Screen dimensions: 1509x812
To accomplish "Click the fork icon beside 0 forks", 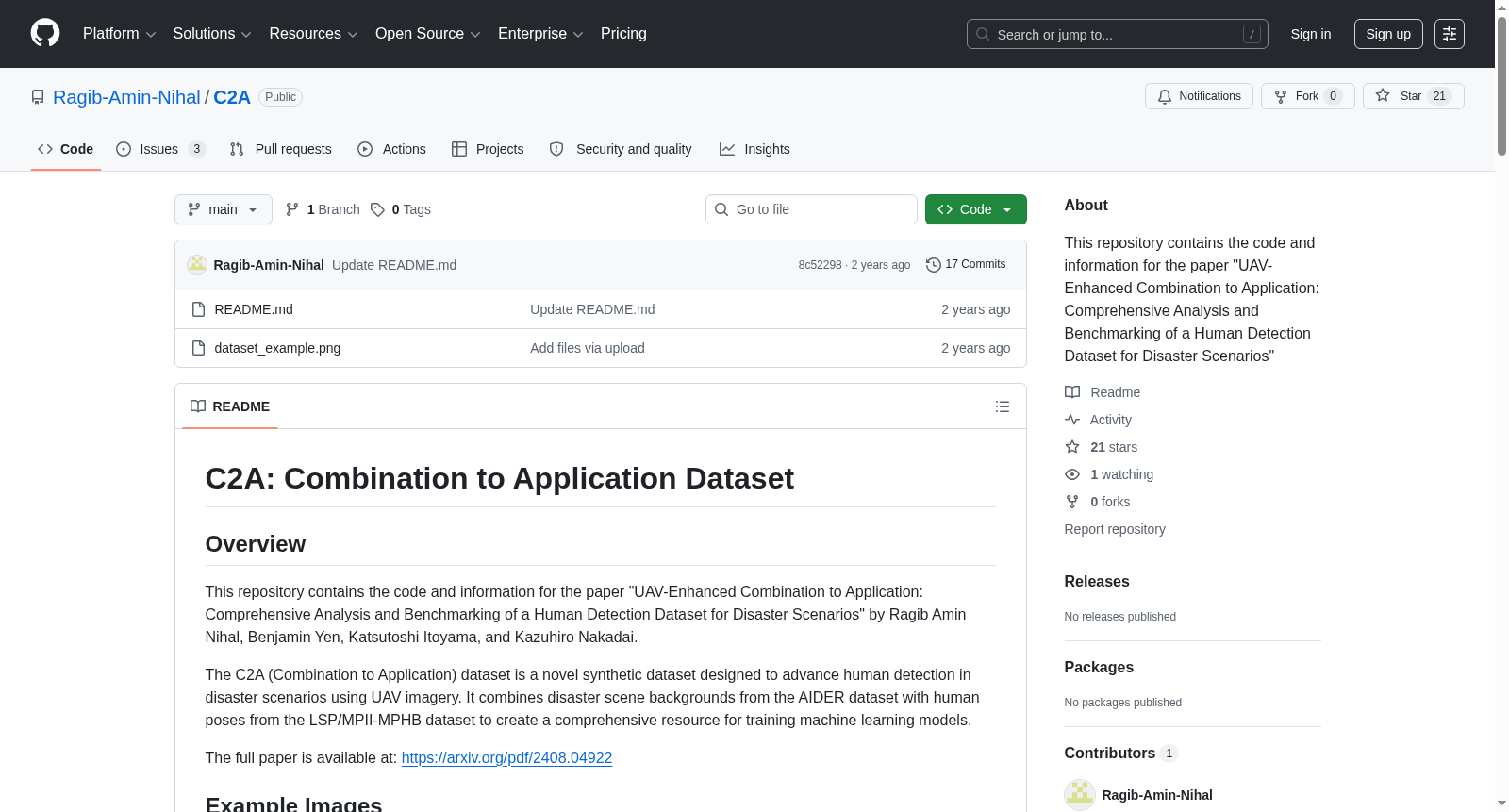I will (x=1072, y=502).
